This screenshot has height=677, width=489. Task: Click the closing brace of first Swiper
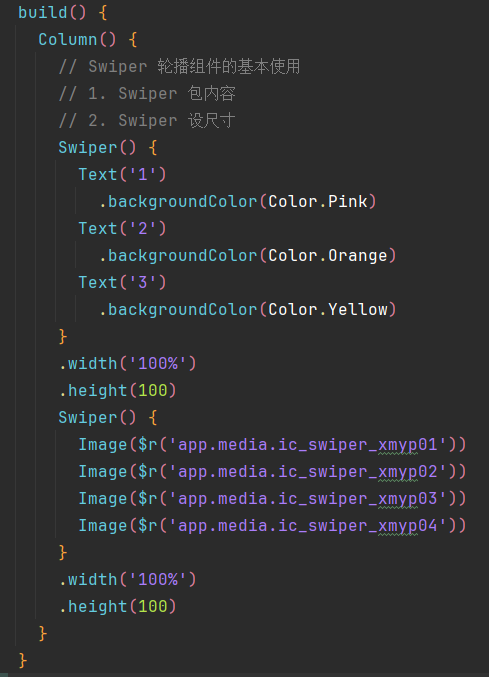63,336
